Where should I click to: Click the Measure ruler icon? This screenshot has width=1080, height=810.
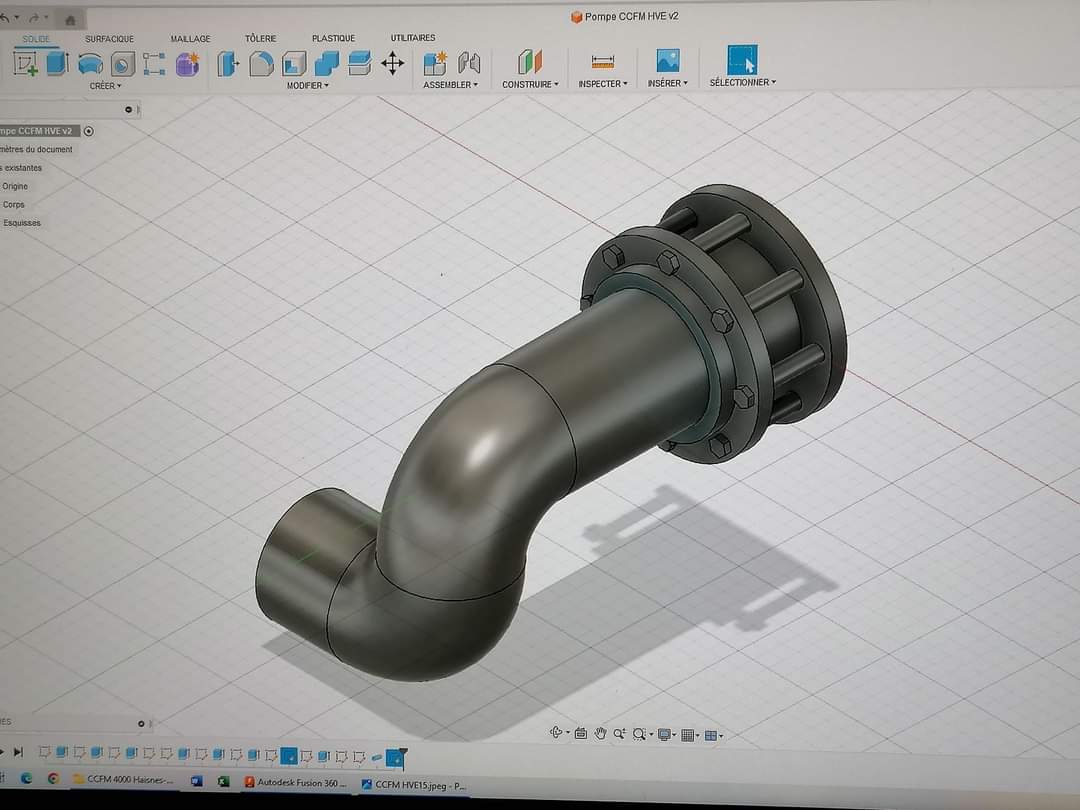(603, 62)
